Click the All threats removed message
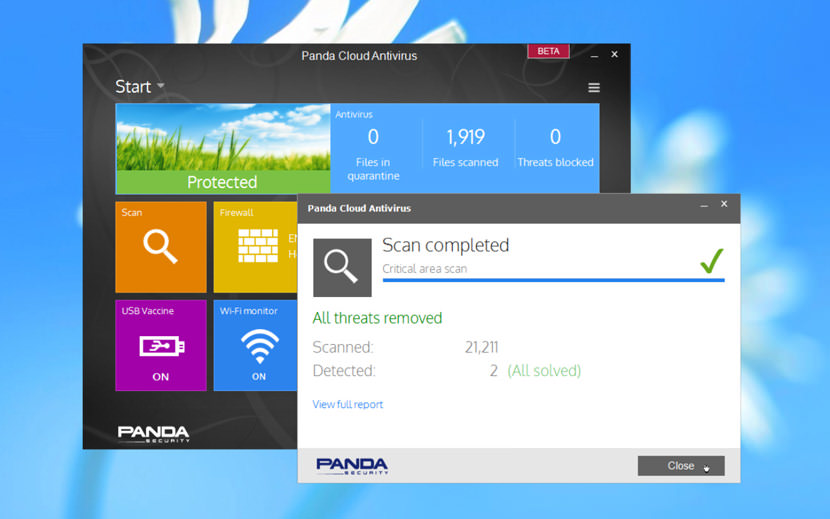Image resolution: width=830 pixels, height=519 pixels. pyautogui.click(x=377, y=318)
